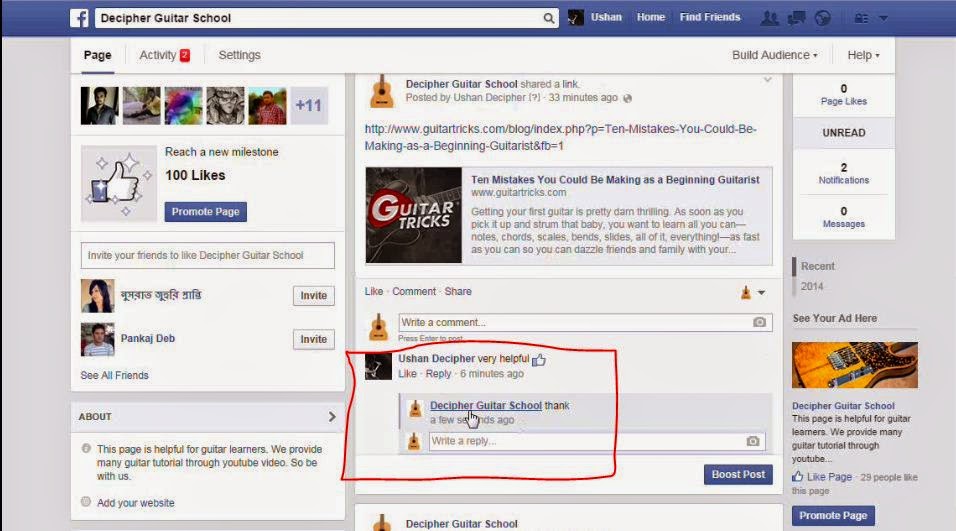Click the public globe icon beside 33 minutes ago
Screen dimensions: 956x531
627,98
